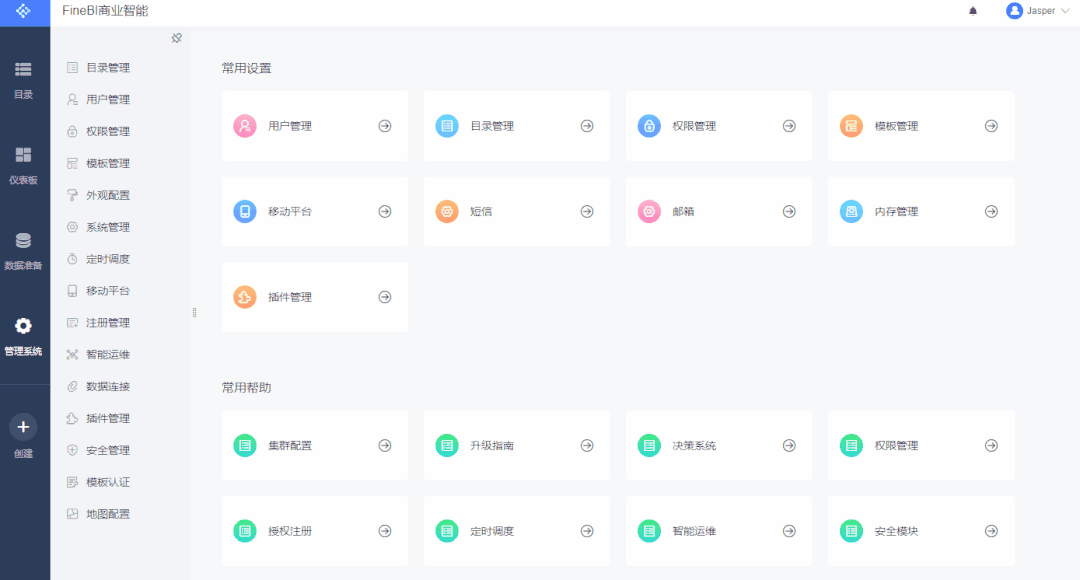
Task: Toggle the pin icon above the settings menu
Action: point(177,38)
